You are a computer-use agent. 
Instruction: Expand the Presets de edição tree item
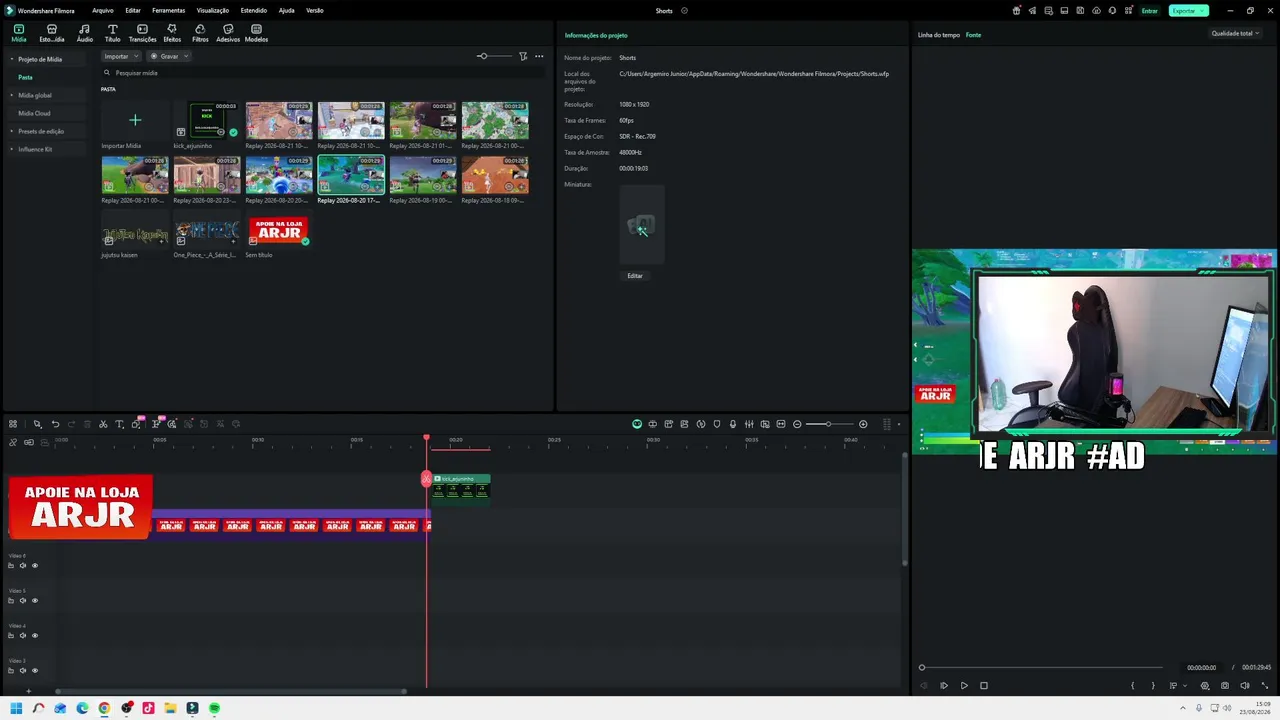(12, 131)
